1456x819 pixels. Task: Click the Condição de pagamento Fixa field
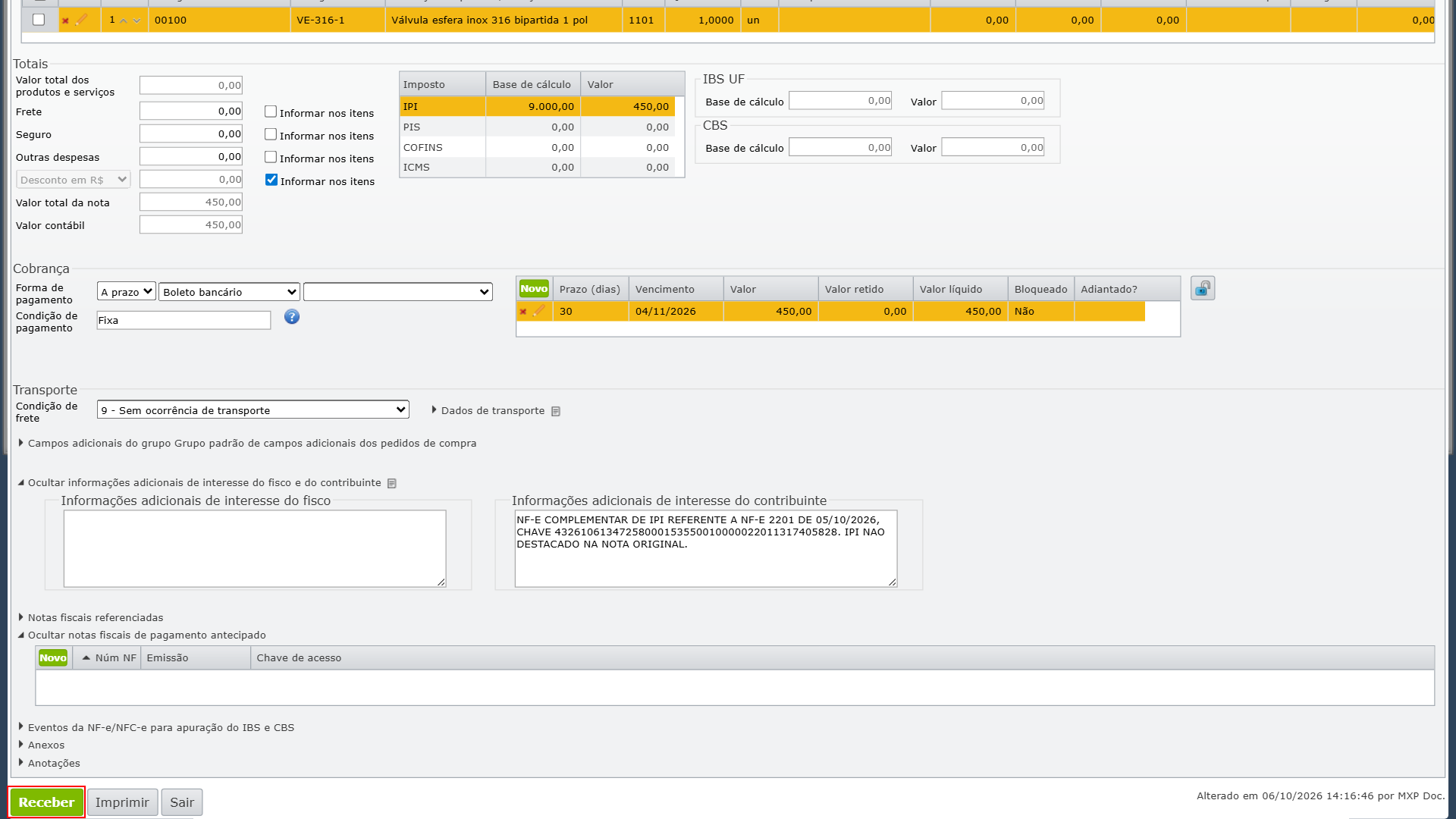(184, 320)
